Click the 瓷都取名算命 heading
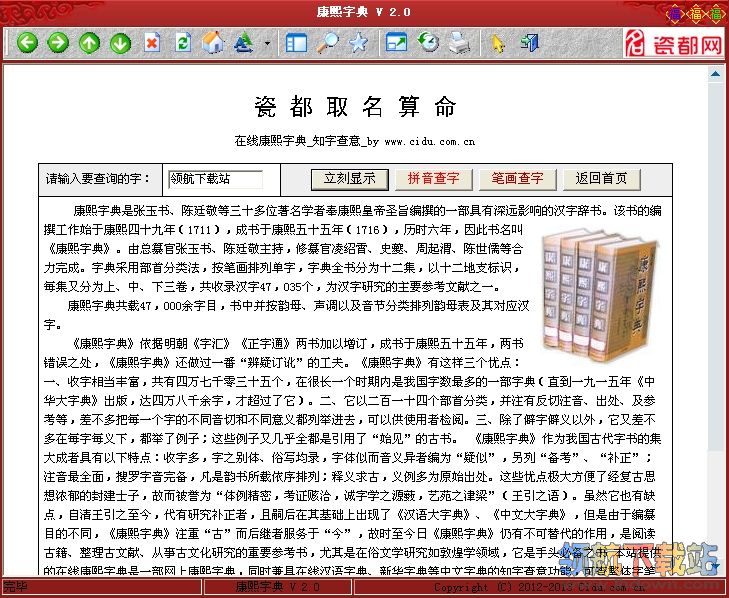729x598 pixels. [355, 107]
